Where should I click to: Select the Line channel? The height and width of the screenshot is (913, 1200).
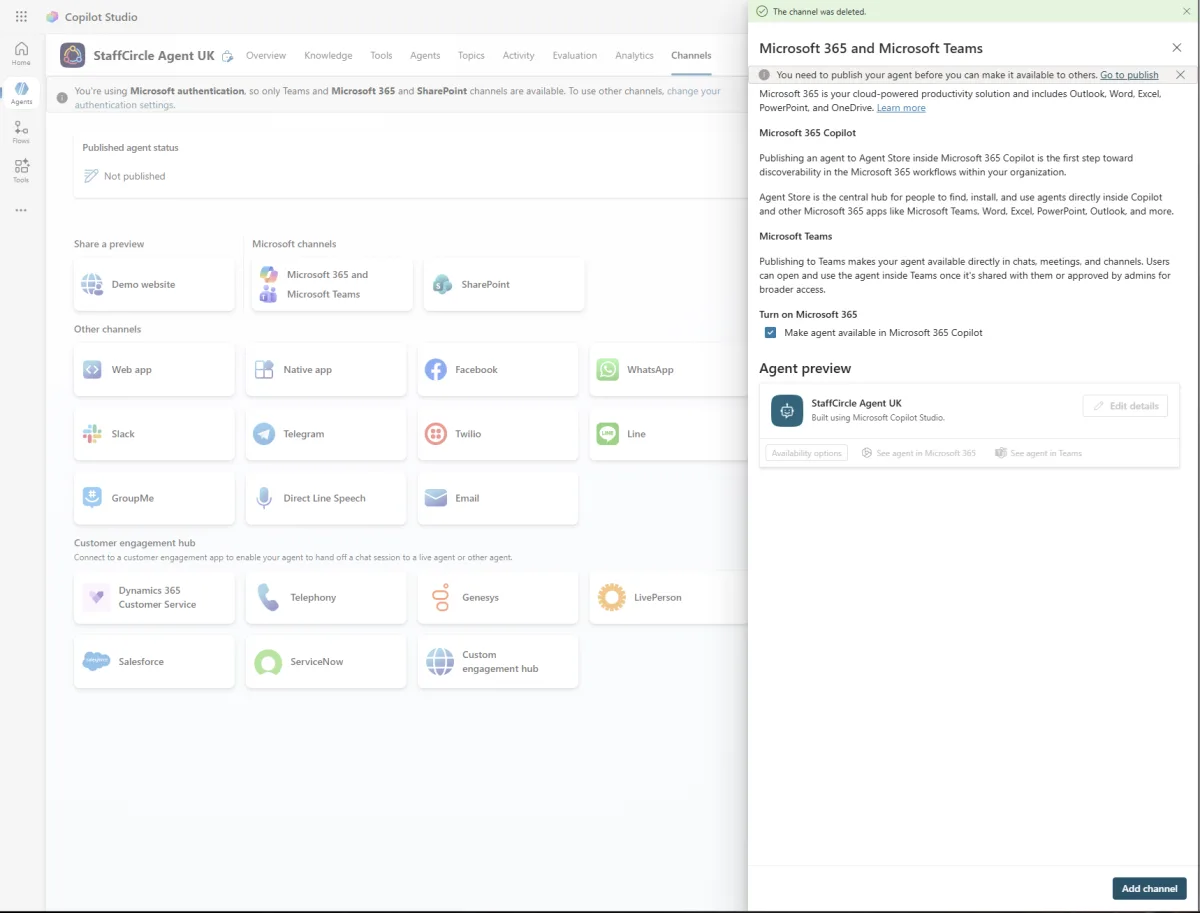tap(668, 434)
